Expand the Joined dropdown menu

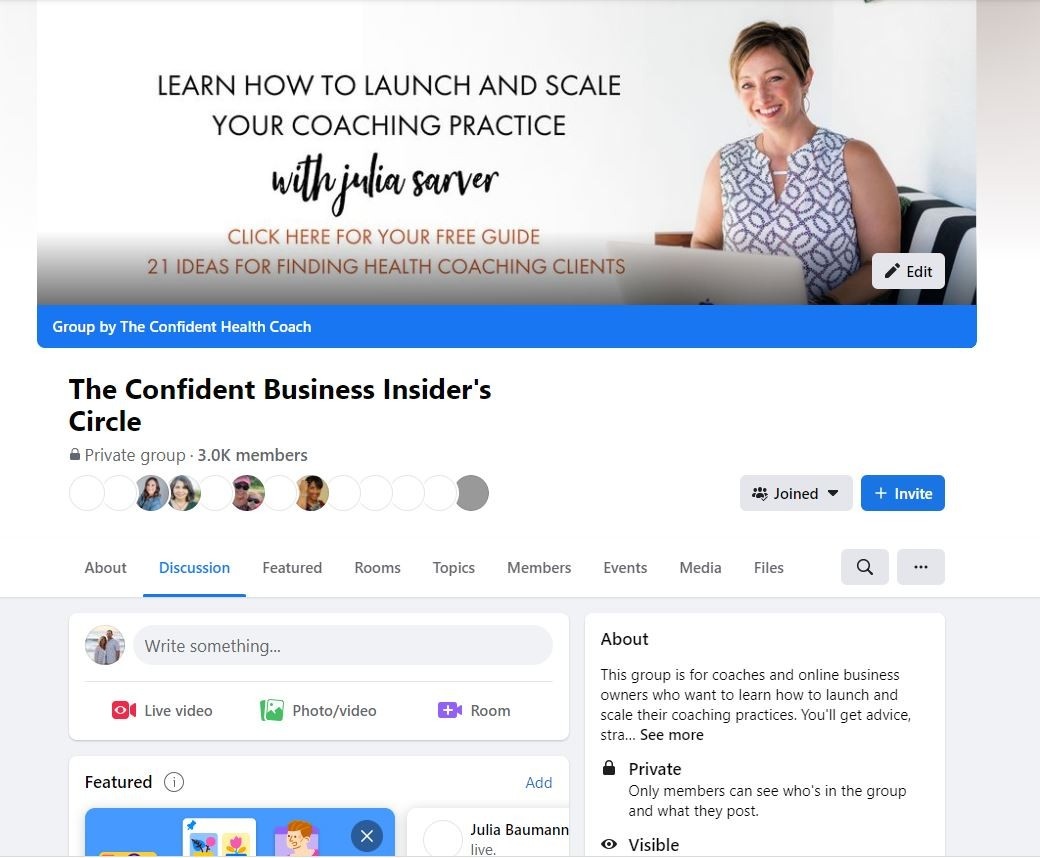[796, 493]
